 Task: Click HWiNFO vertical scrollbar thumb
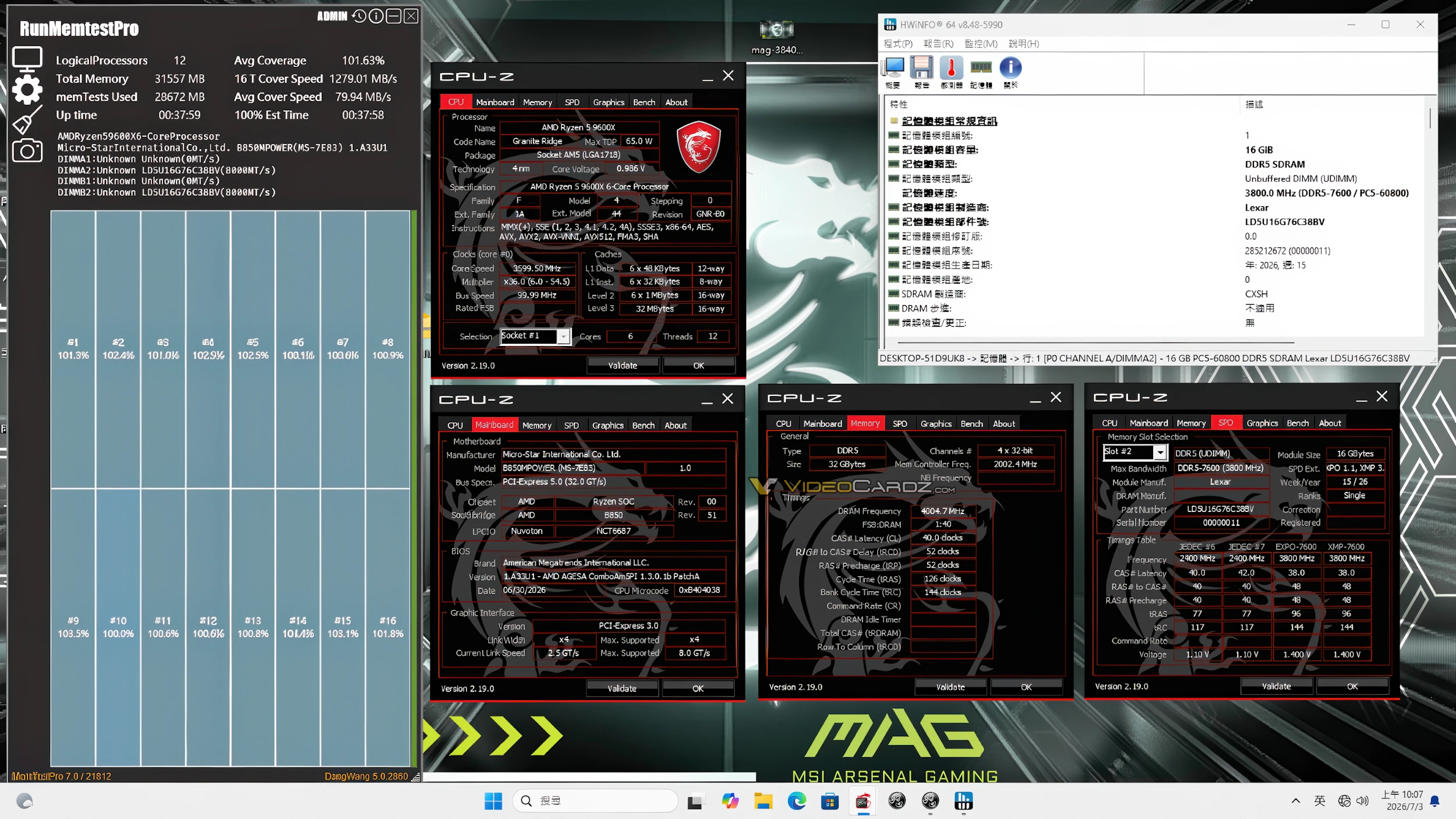1430,118
